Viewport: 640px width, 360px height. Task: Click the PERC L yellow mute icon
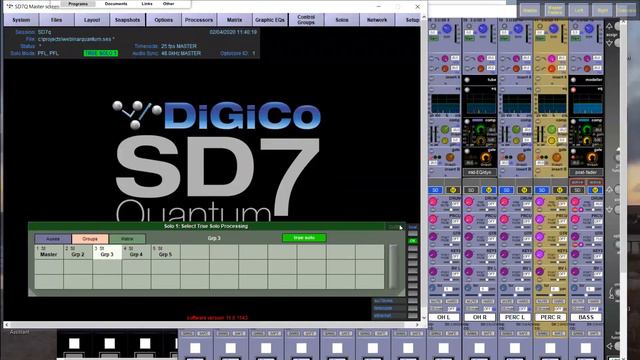click(524, 190)
